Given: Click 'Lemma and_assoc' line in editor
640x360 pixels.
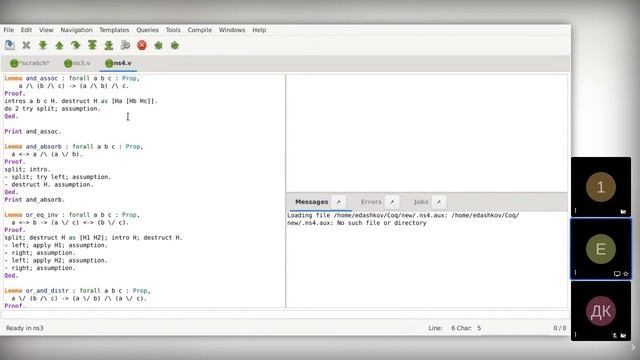Looking at the screenshot, I should [x=72, y=78].
